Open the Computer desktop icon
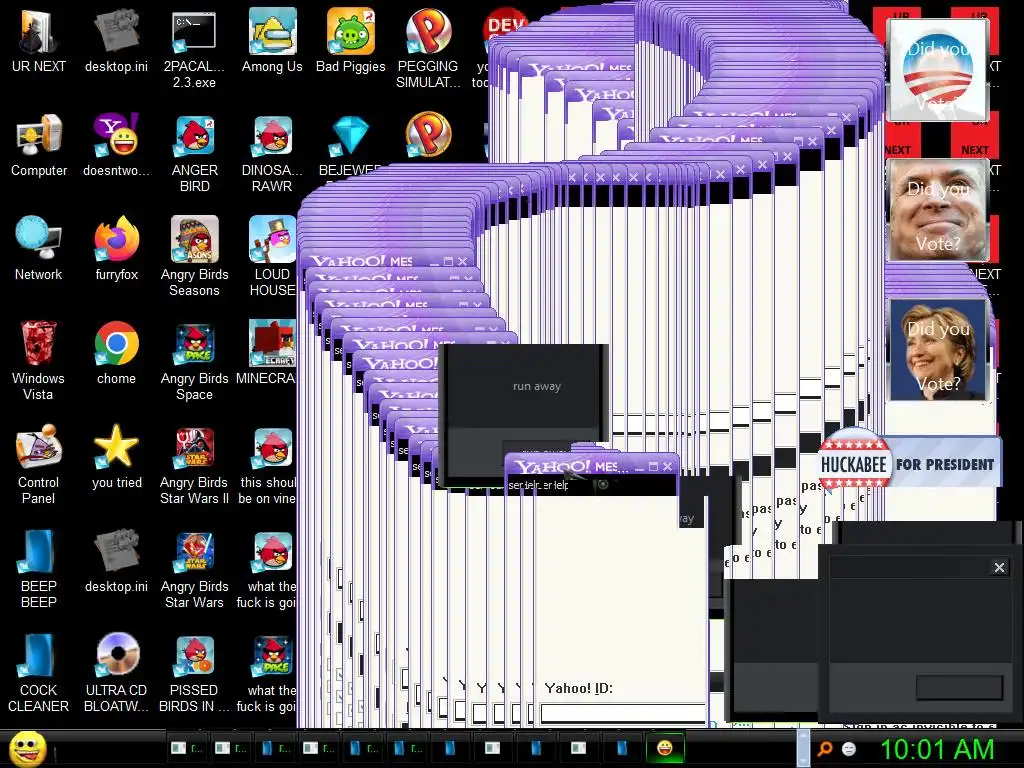 point(39,144)
